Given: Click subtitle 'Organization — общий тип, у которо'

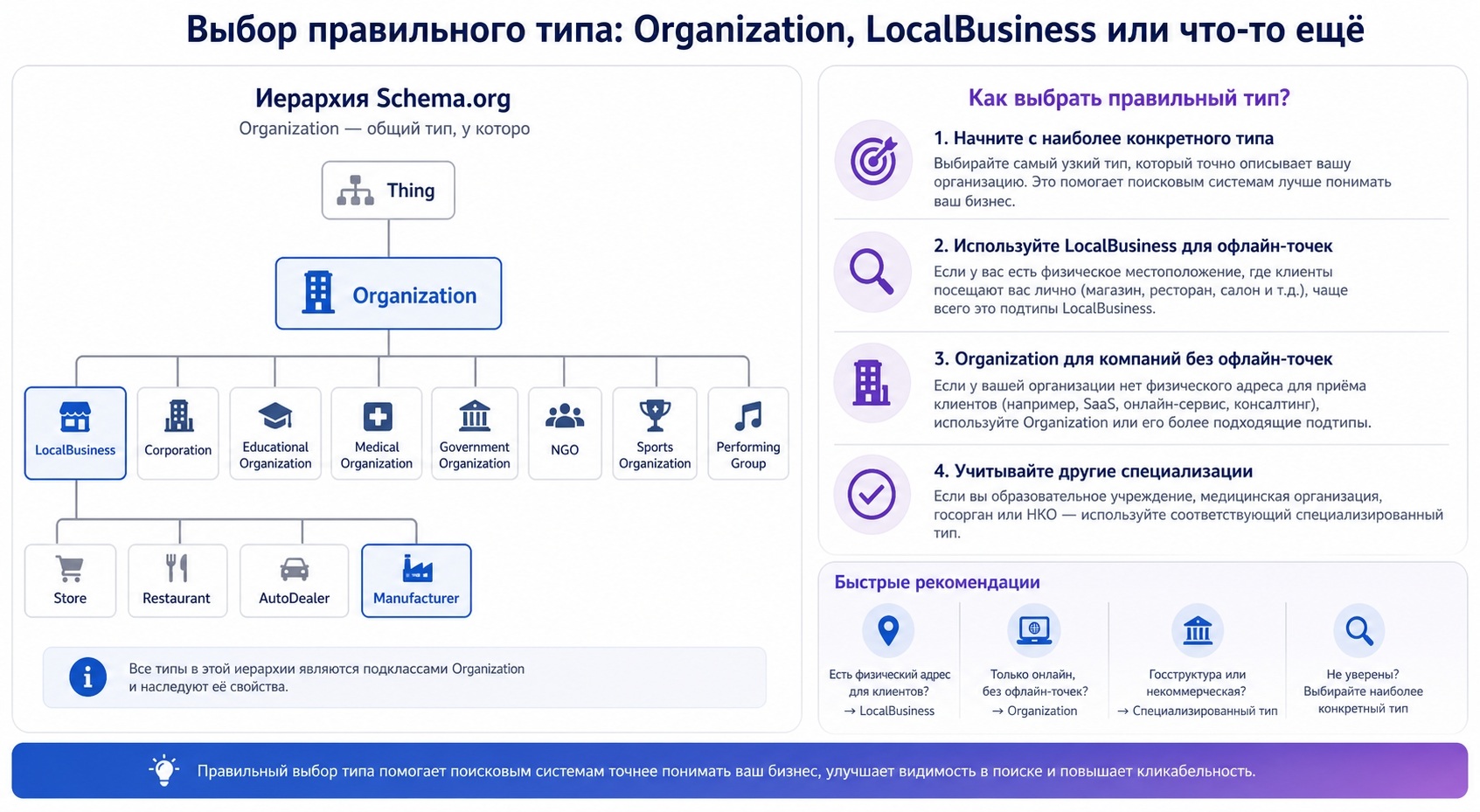Looking at the screenshot, I should 384,128.
